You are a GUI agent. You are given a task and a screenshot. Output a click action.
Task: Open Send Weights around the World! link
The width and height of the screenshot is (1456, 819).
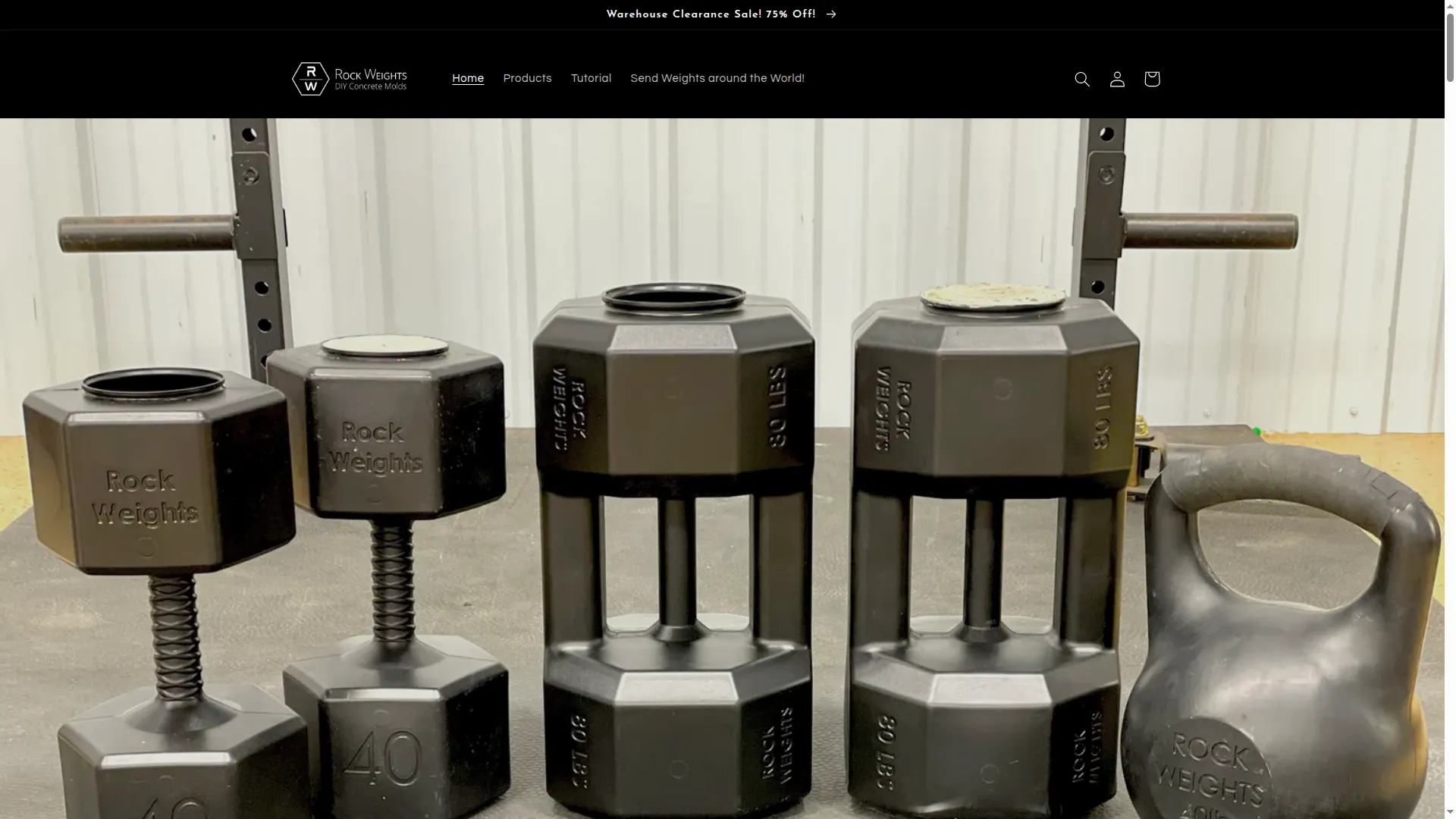(717, 78)
